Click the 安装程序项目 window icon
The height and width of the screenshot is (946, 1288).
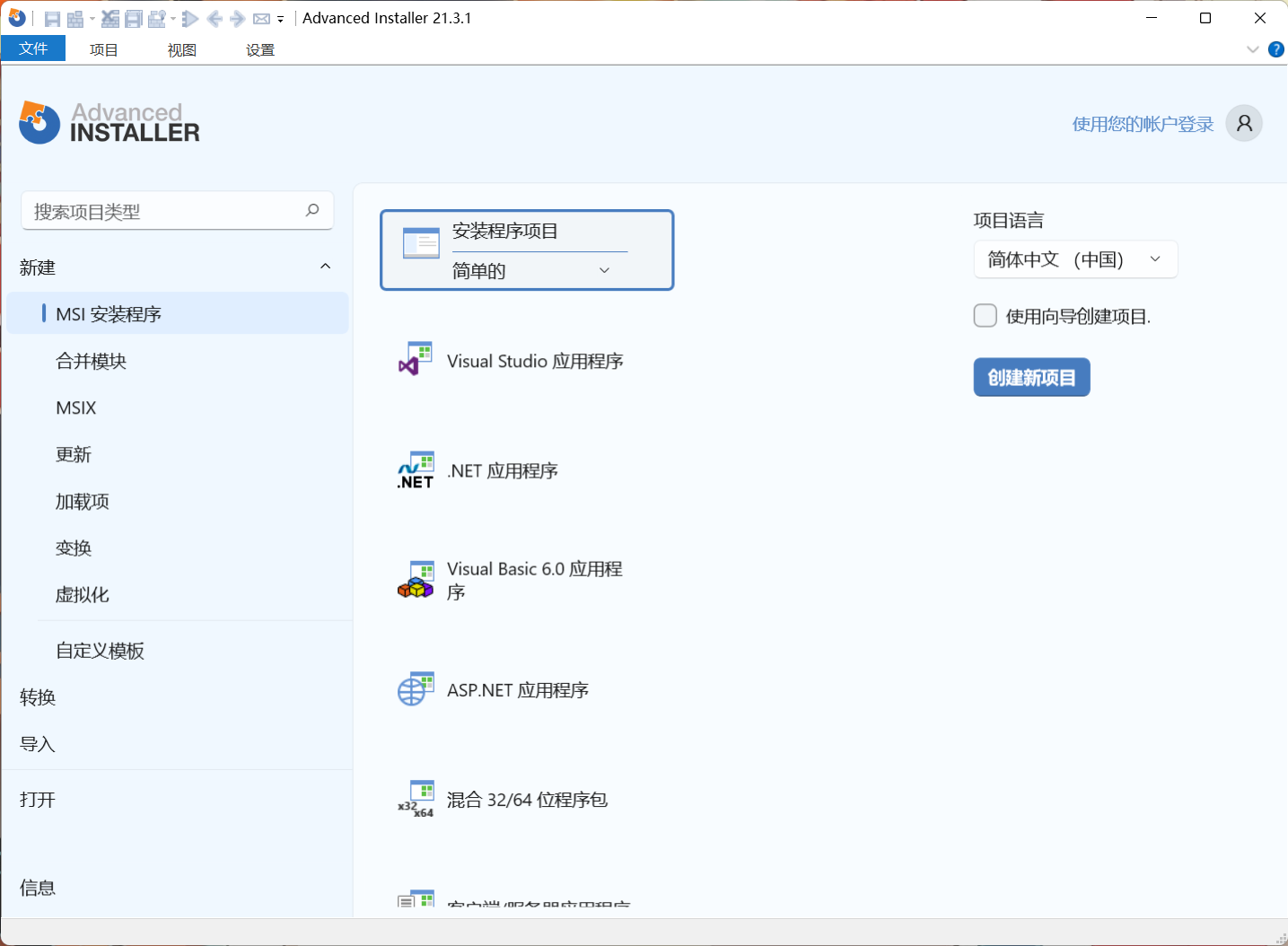pos(421,243)
